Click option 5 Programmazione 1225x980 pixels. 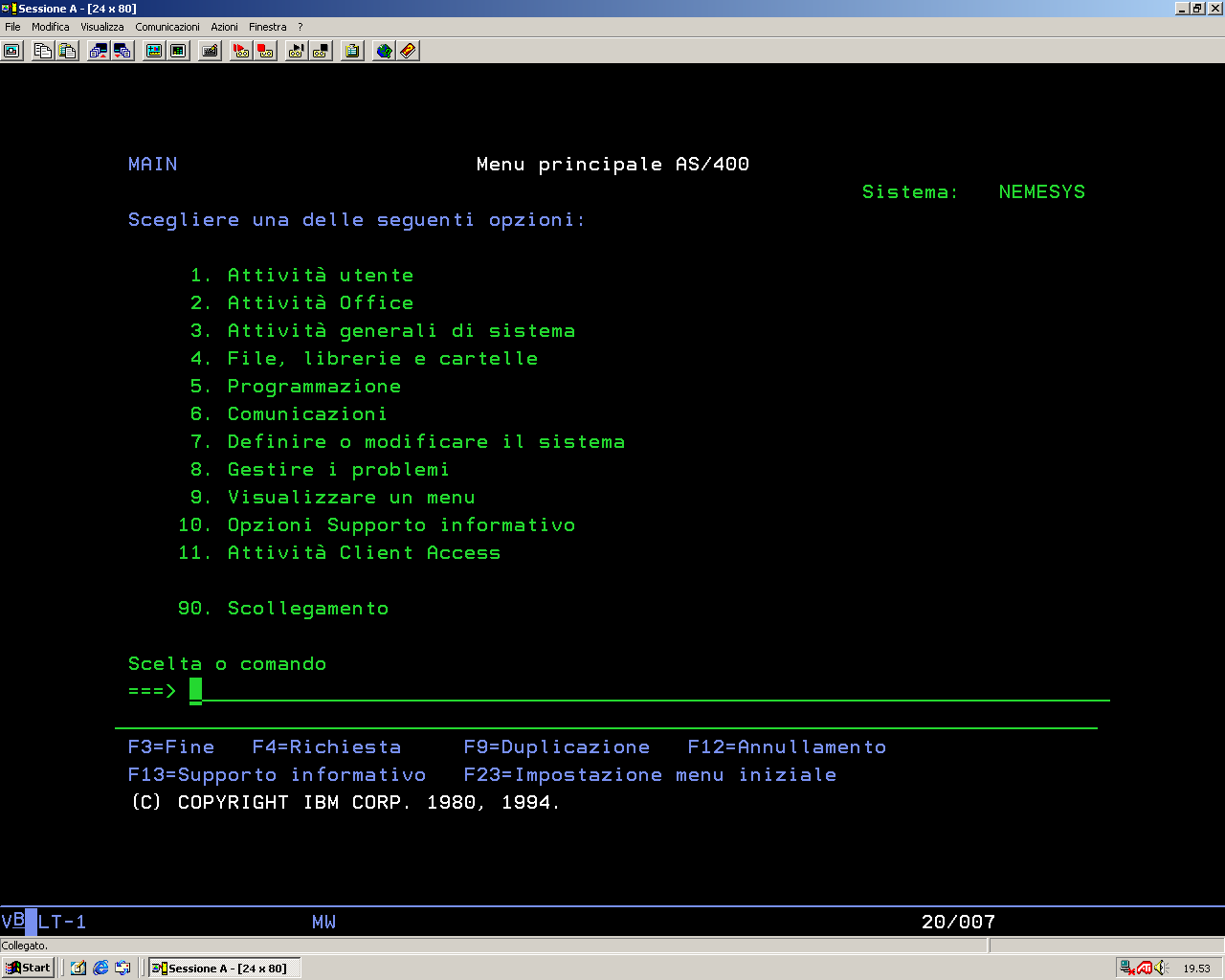tap(296, 387)
